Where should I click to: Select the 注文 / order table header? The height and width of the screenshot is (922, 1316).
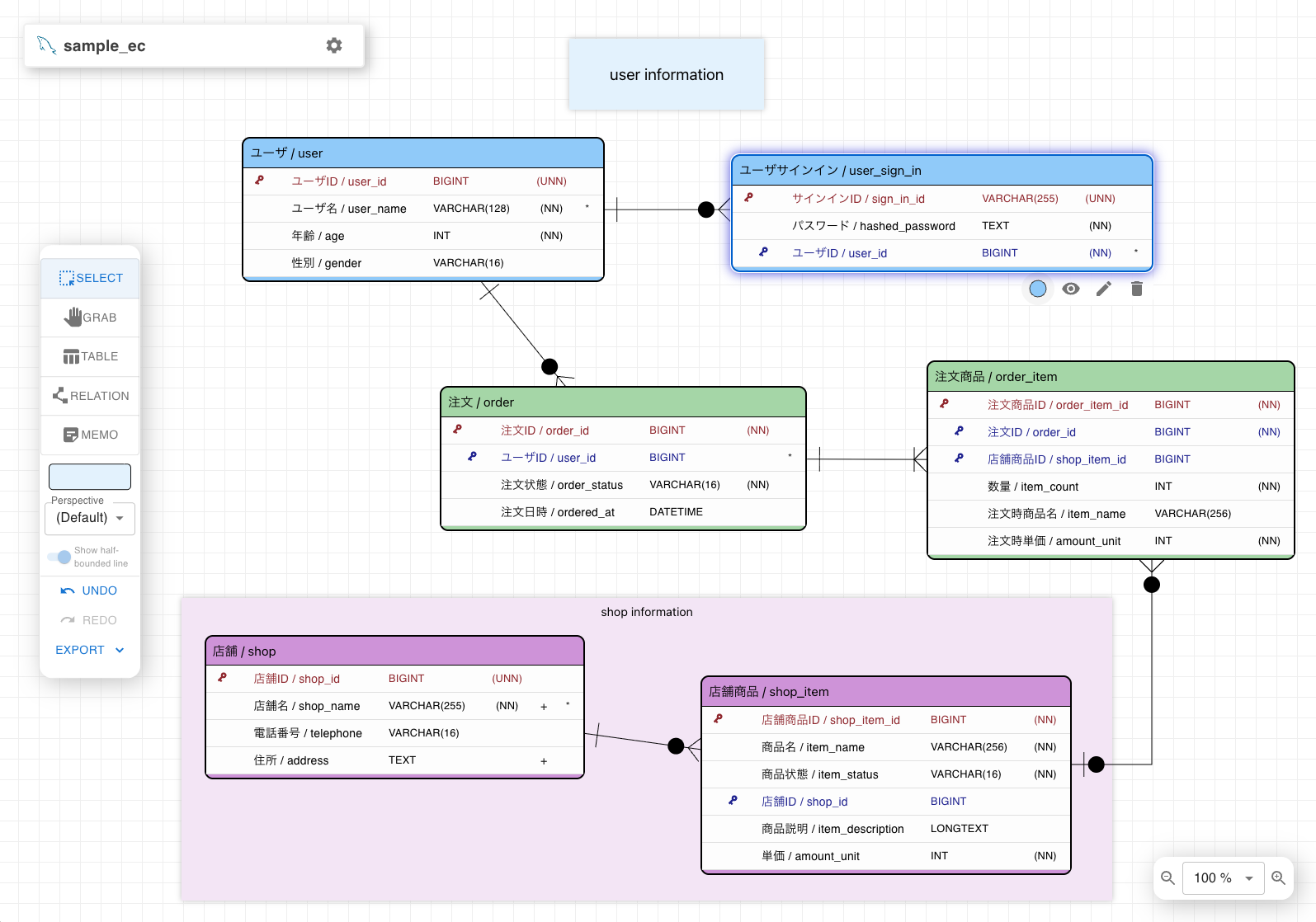623,402
